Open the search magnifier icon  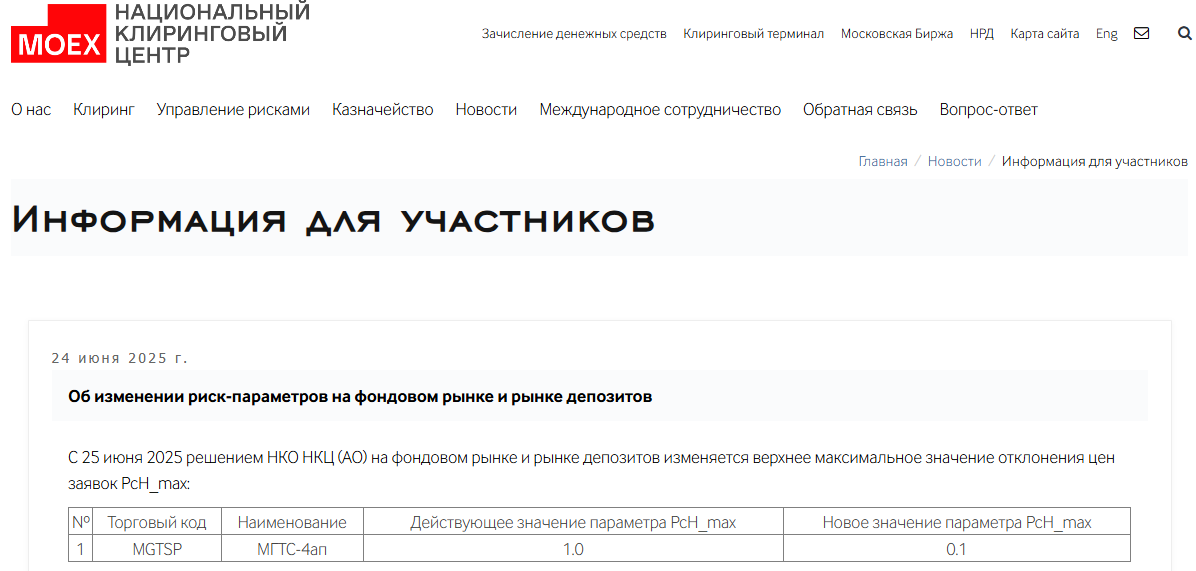[x=1185, y=34]
